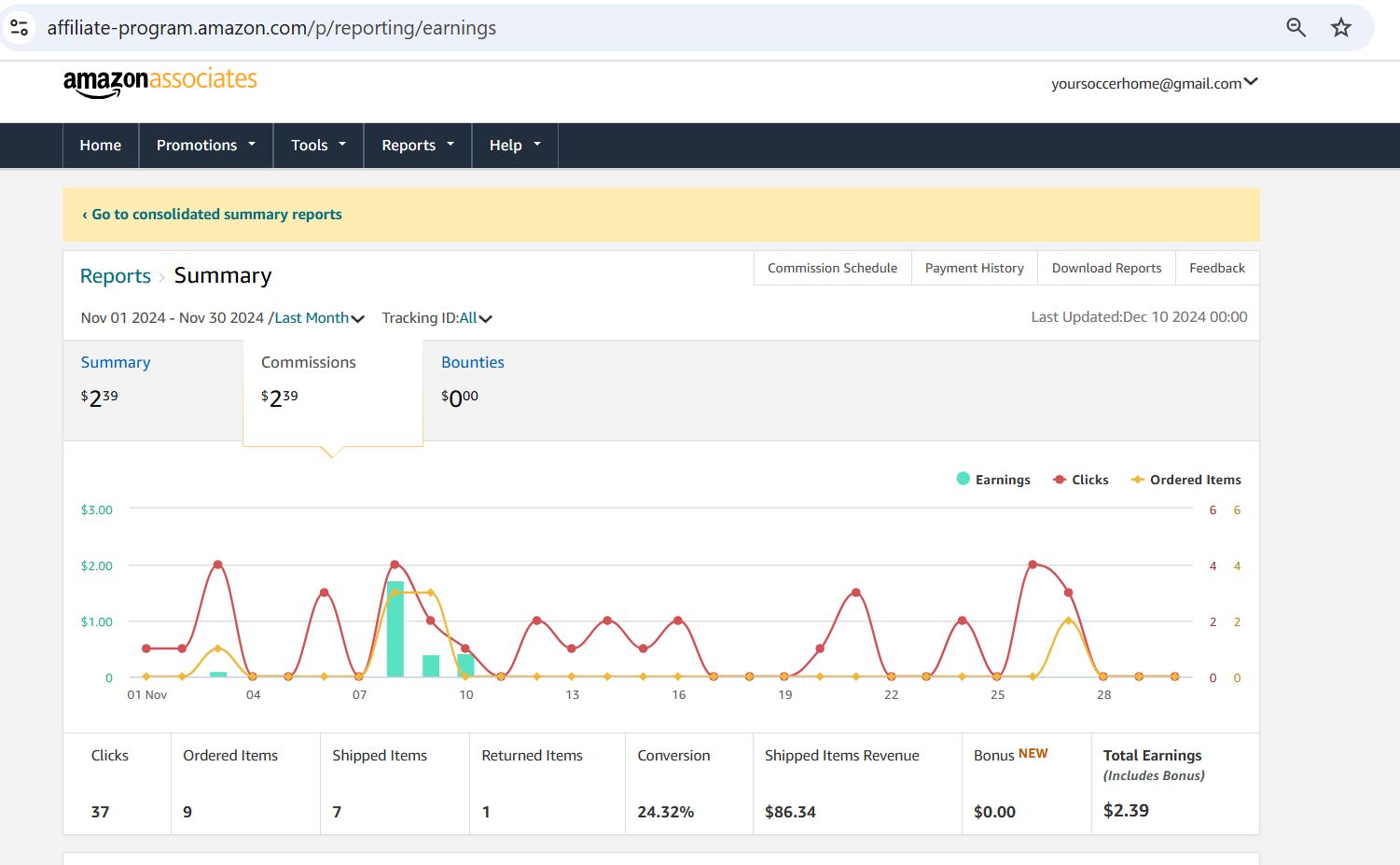Bookmark this page with the star icon

point(1341,27)
